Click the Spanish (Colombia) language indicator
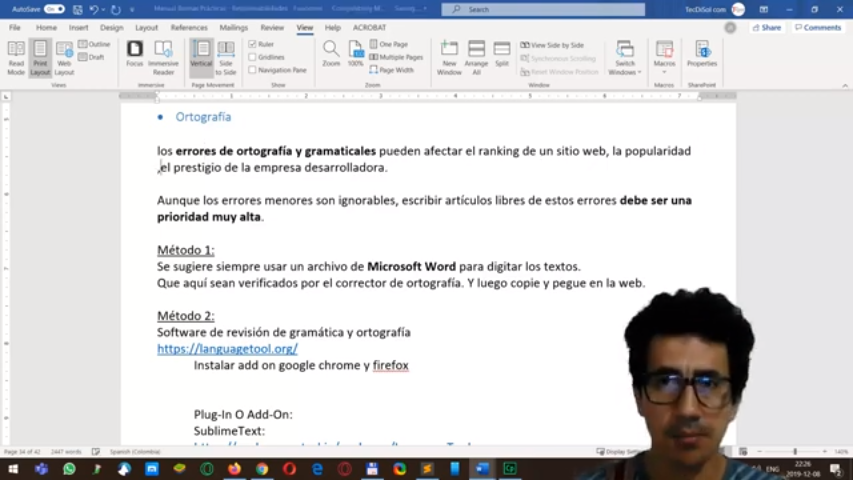Image resolution: width=853 pixels, height=480 pixels. (x=135, y=452)
